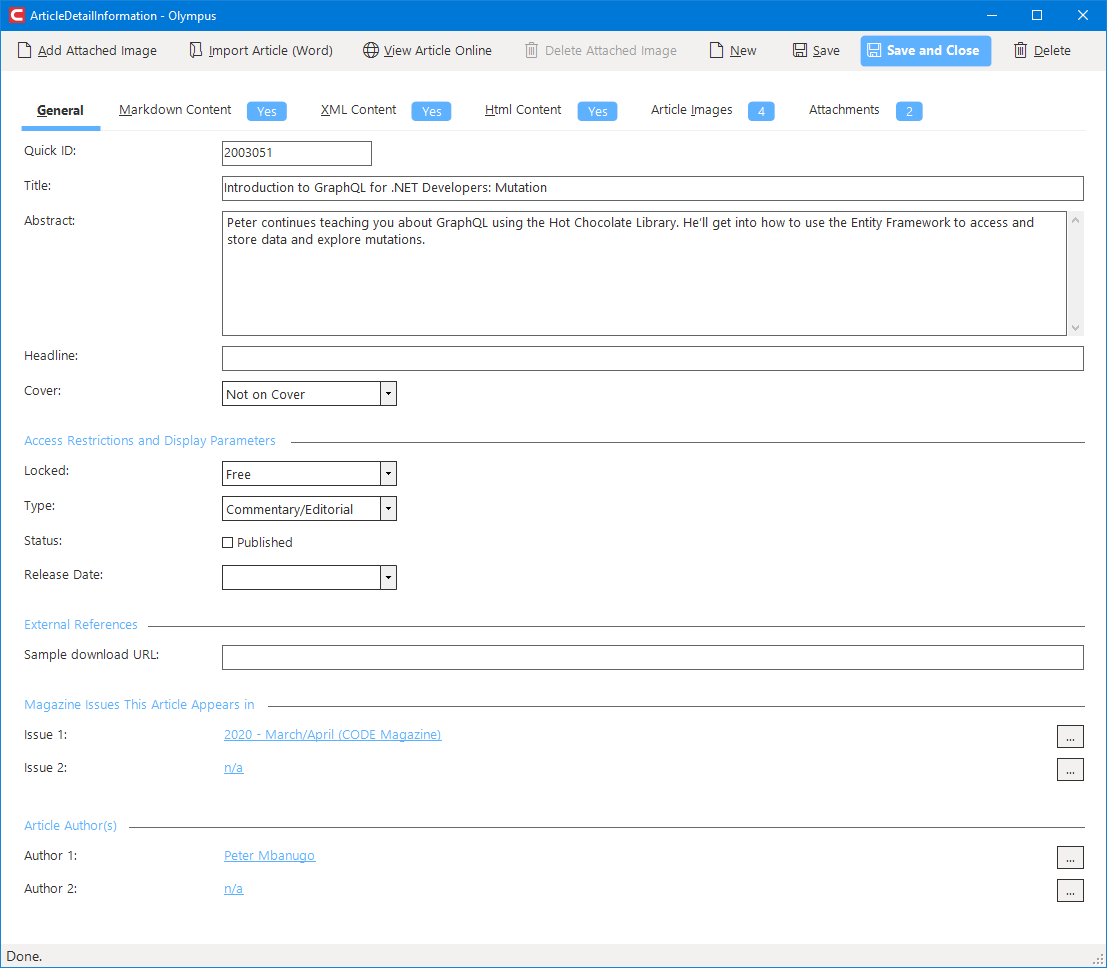
Task: Click the Attachments count badge 2
Action: (x=909, y=112)
